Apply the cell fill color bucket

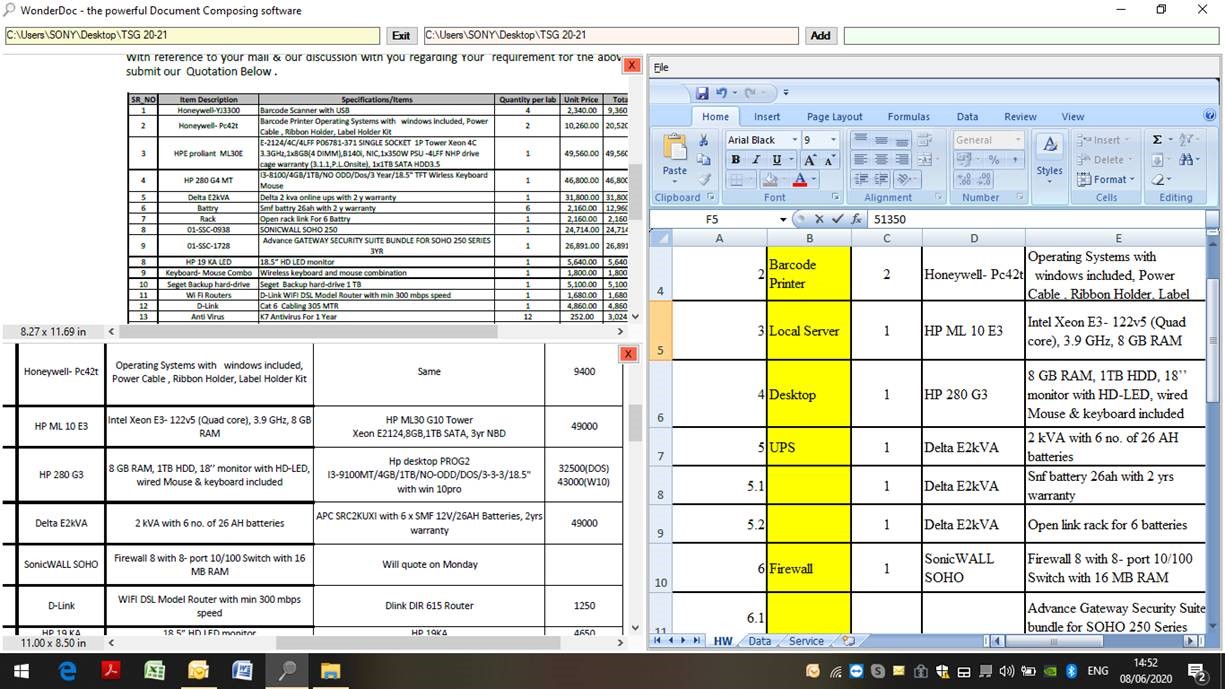(x=769, y=180)
